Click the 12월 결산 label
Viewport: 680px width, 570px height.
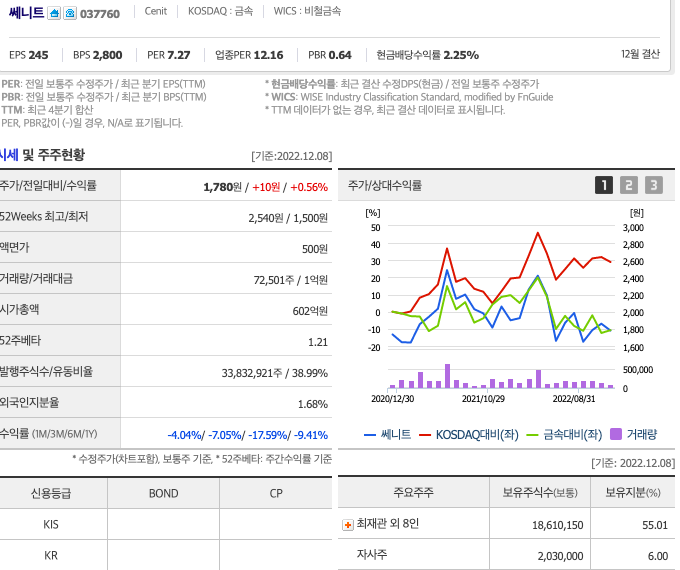pos(640,54)
